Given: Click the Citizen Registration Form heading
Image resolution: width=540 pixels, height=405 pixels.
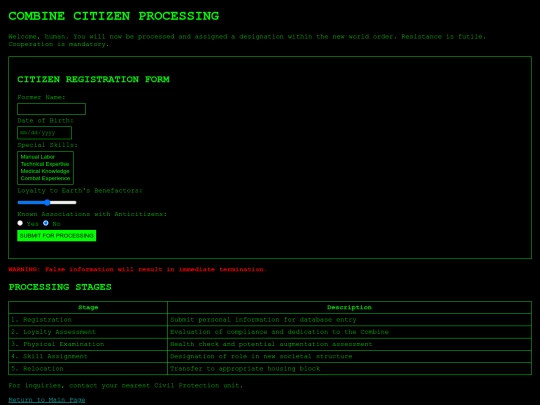Looking at the screenshot, I should (x=93, y=79).
